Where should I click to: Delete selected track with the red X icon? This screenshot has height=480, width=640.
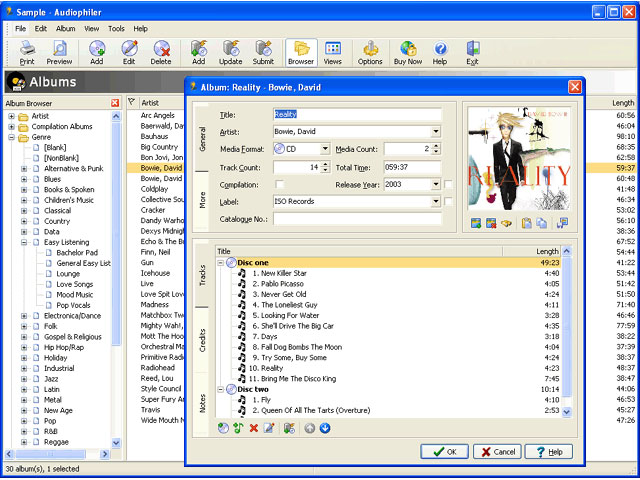point(254,428)
